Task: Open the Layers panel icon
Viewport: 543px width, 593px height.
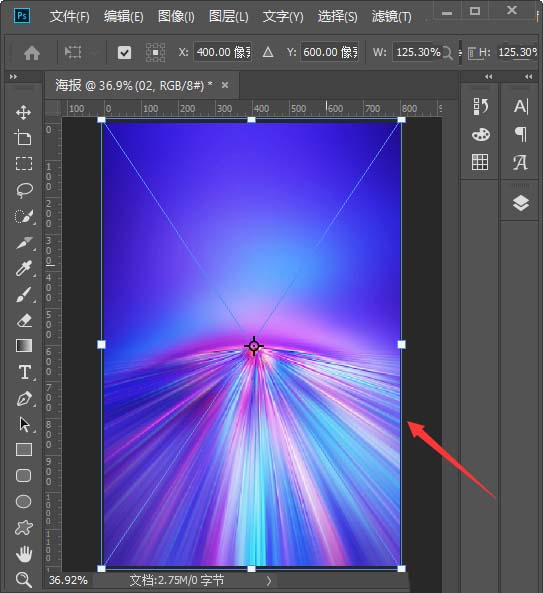Action: (x=521, y=203)
